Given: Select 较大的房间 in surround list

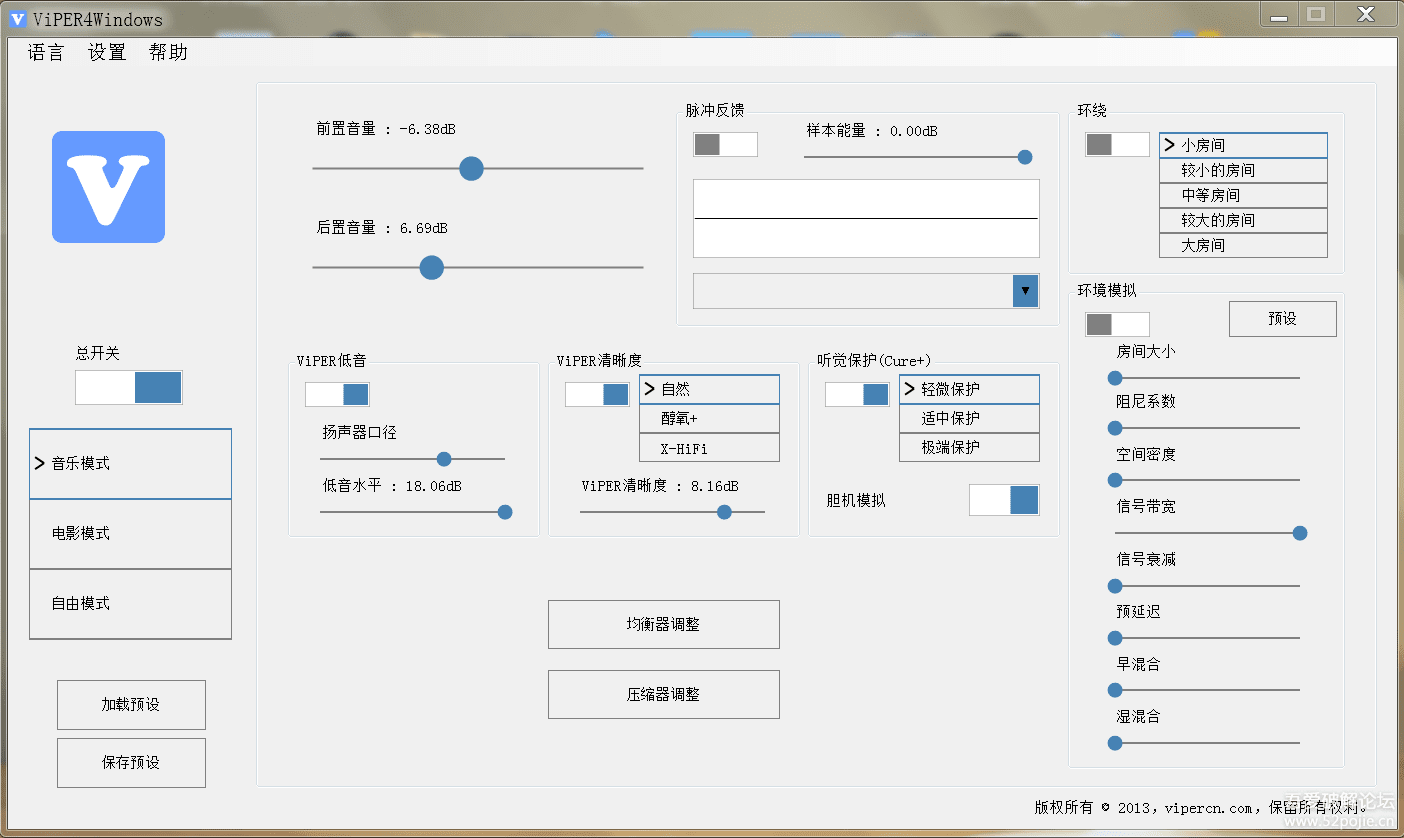Looking at the screenshot, I should pyautogui.click(x=1243, y=220).
